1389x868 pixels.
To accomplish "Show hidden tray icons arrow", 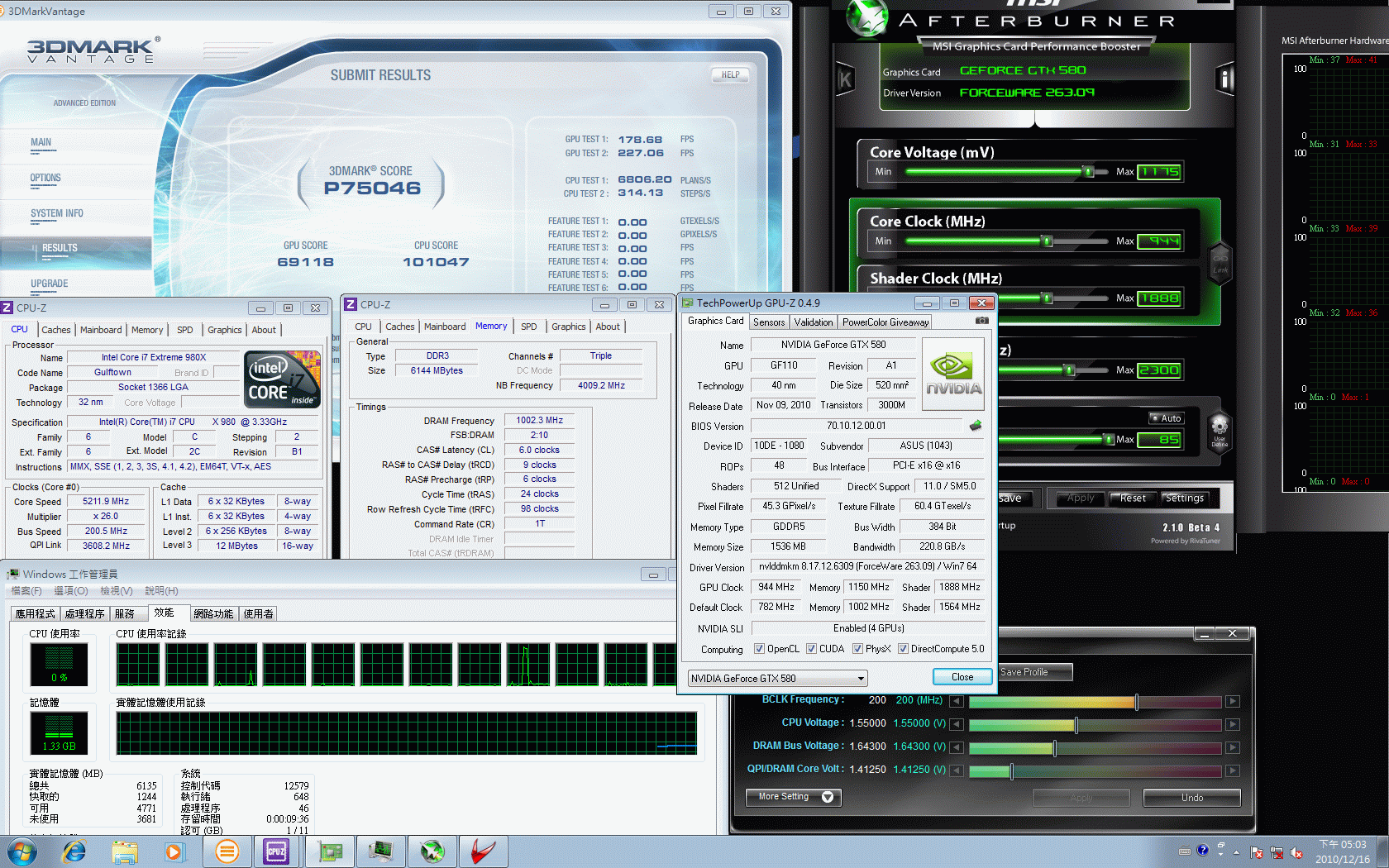I will (x=1236, y=852).
